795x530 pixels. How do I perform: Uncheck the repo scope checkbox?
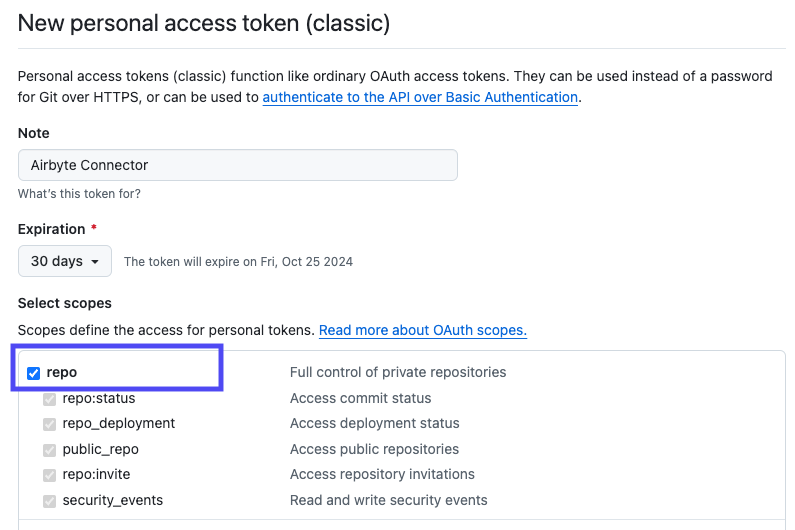[x=34, y=373]
